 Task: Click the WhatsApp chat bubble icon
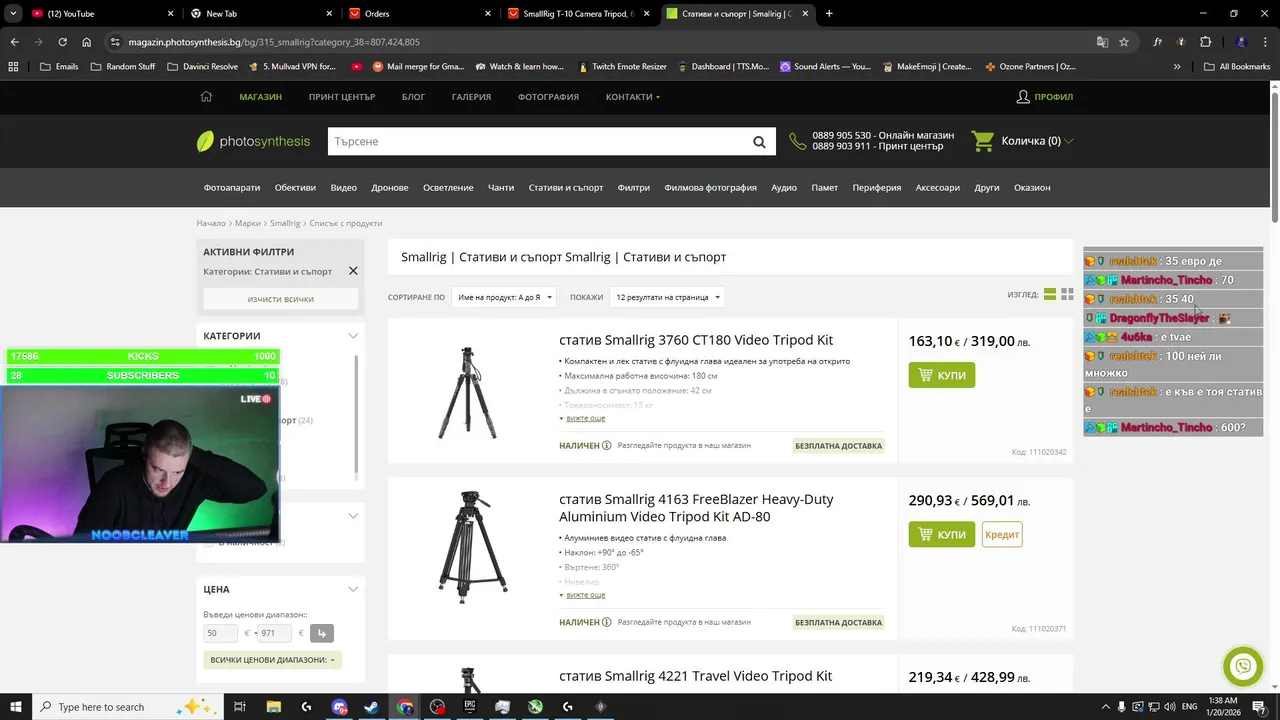tap(1243, 666)
